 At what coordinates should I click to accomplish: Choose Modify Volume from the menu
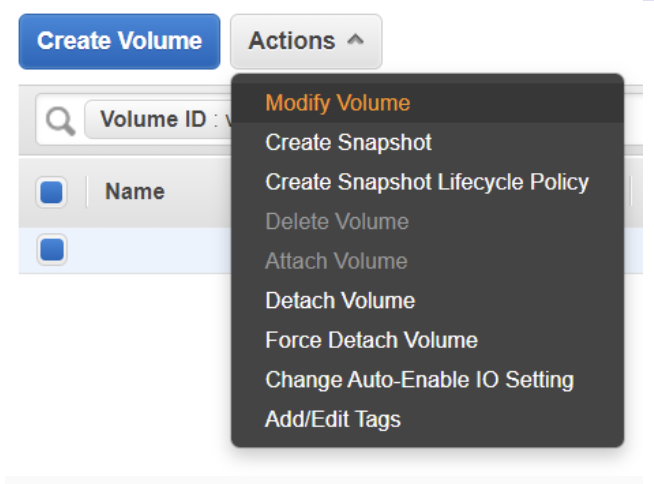coord(428,103)
